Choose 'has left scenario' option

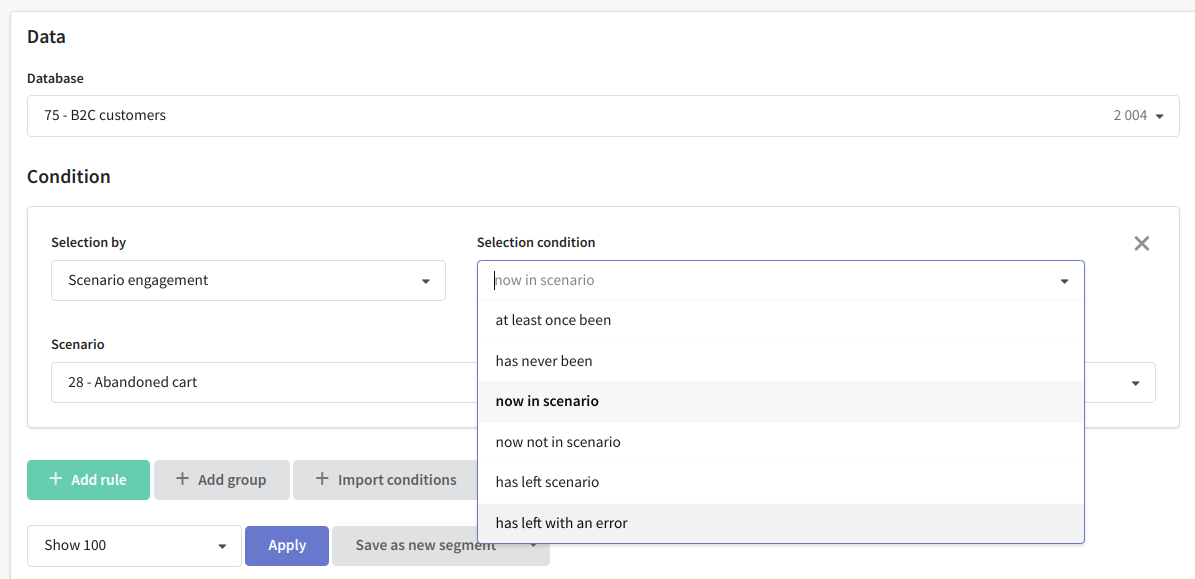(780, 482)
